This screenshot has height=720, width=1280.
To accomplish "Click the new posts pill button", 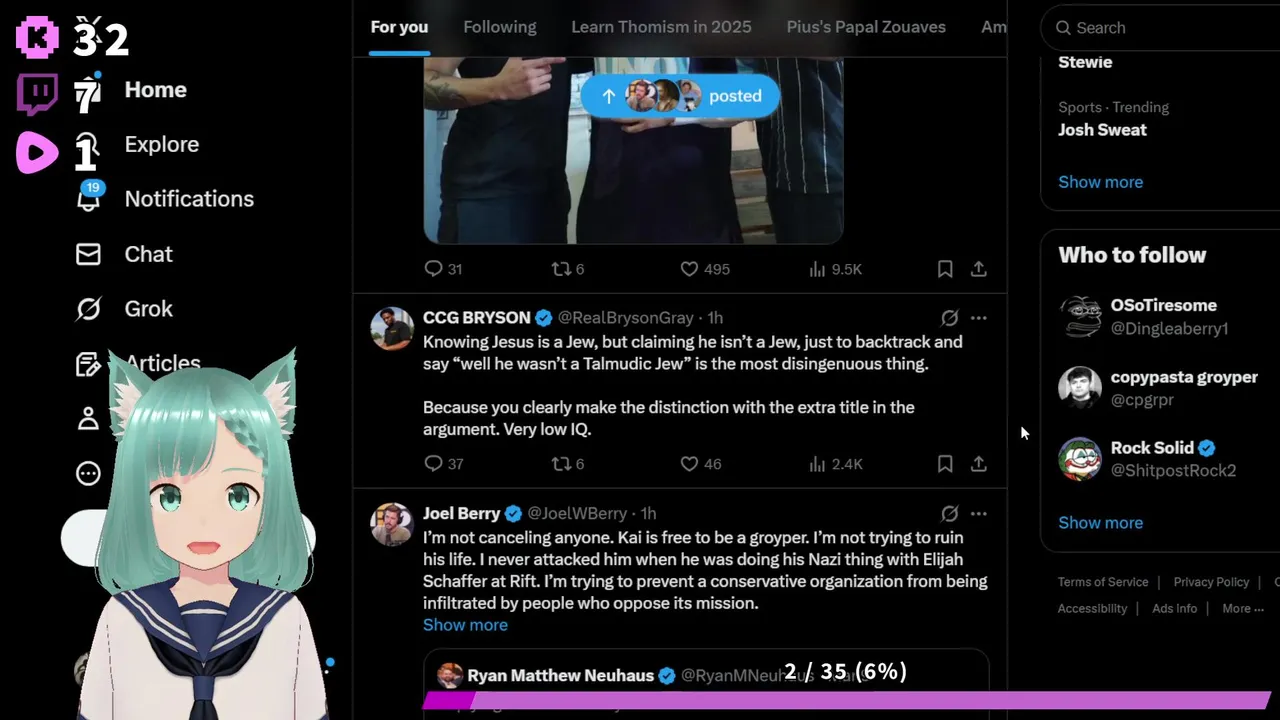I will [x=680, y=96].
